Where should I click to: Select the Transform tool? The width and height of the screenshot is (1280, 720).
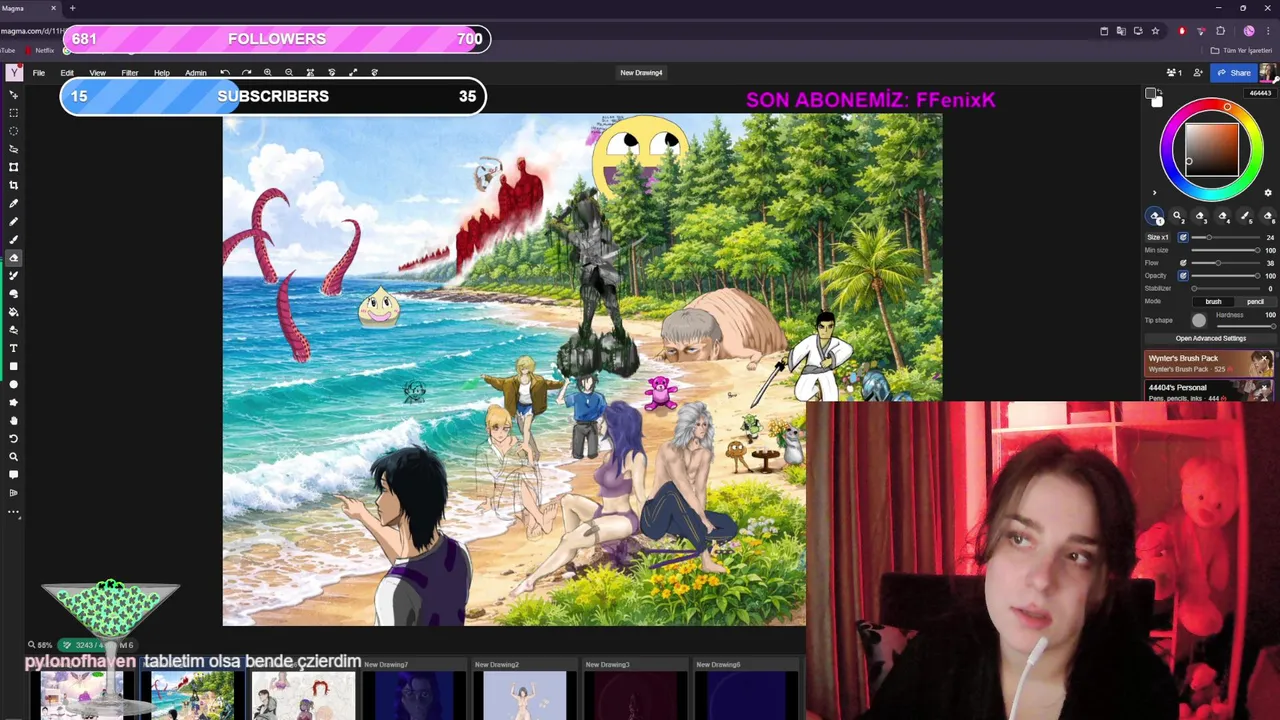[x=14, y=167]
